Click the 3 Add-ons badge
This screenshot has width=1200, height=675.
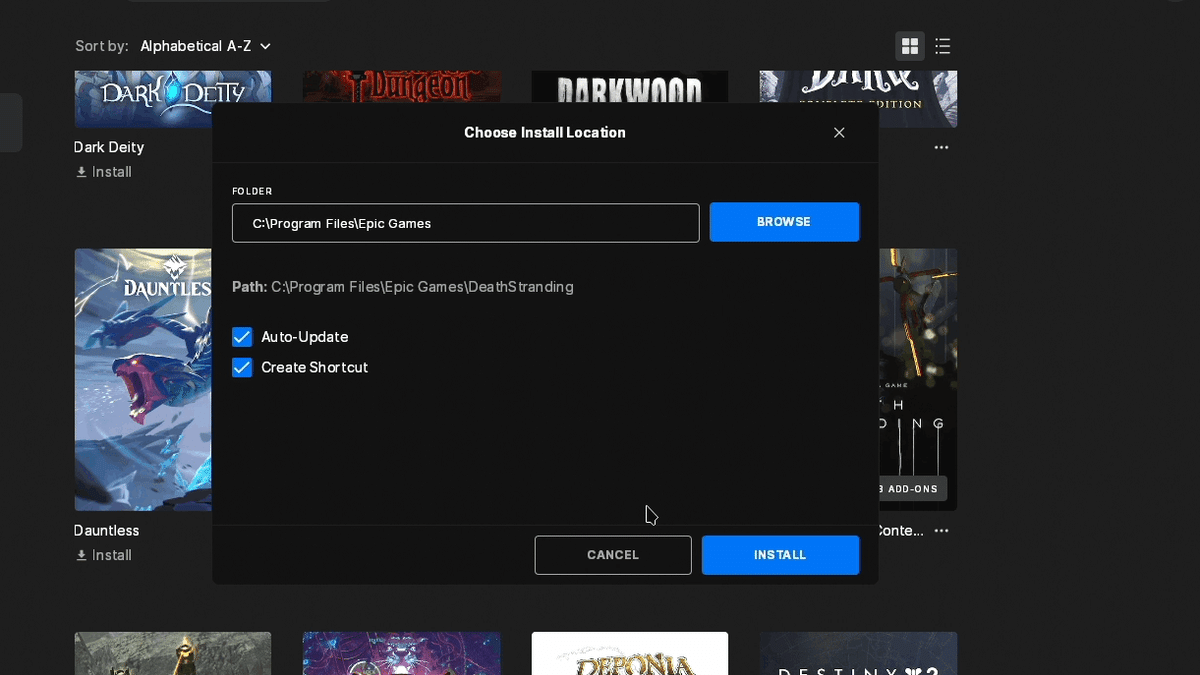click(x=912, y=489)
